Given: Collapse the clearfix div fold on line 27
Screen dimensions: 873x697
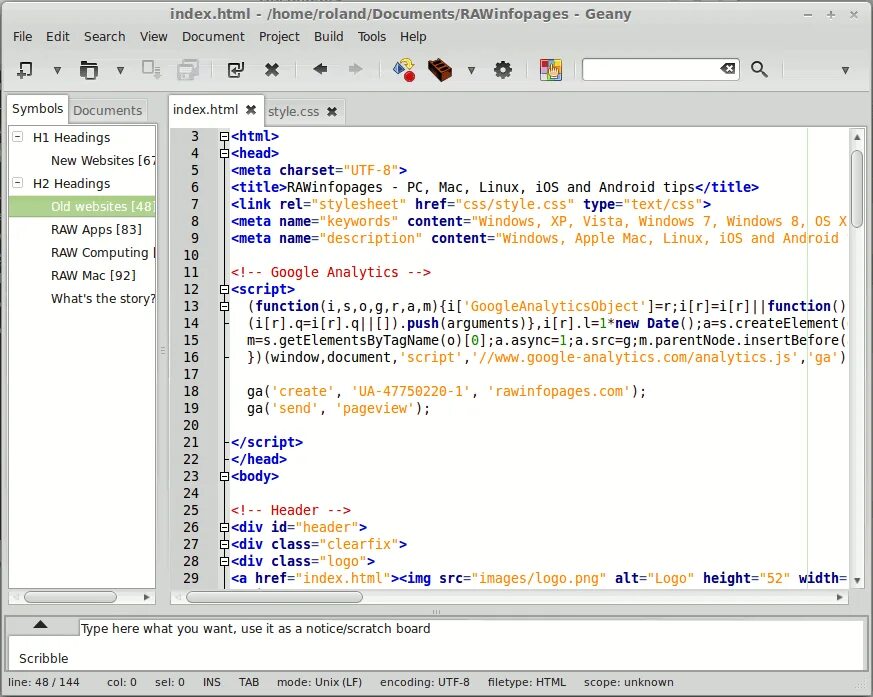Looking at the screenshot, I should (224, 544).
